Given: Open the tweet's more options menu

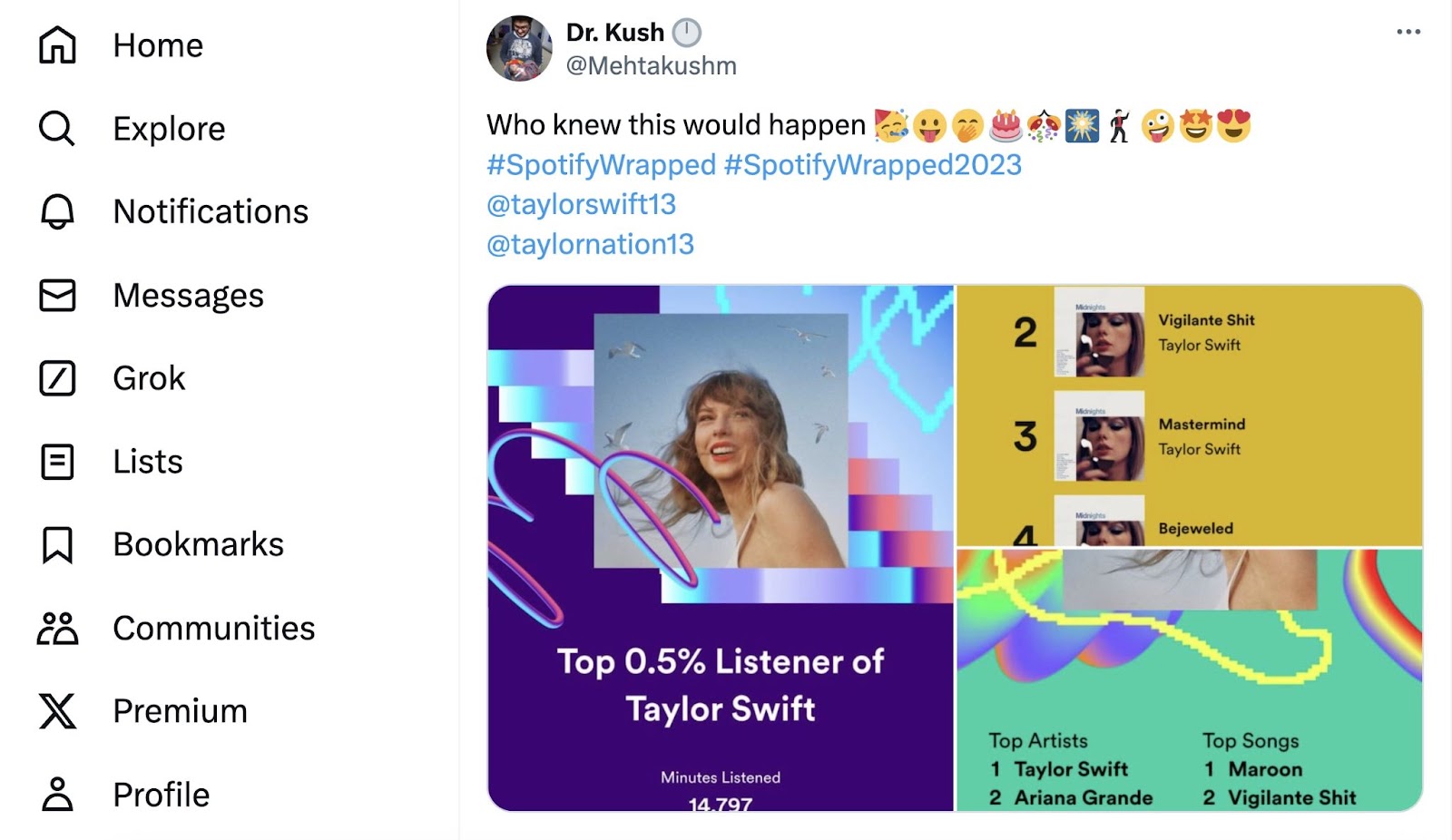Looking at the screenshot, I should click(x=1408, y=31).
